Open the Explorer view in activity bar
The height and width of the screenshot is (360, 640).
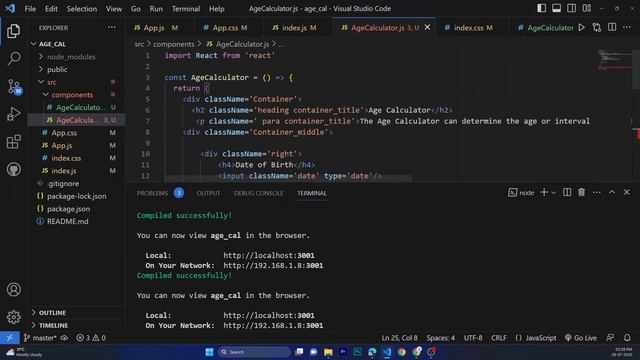click(13, 31)
